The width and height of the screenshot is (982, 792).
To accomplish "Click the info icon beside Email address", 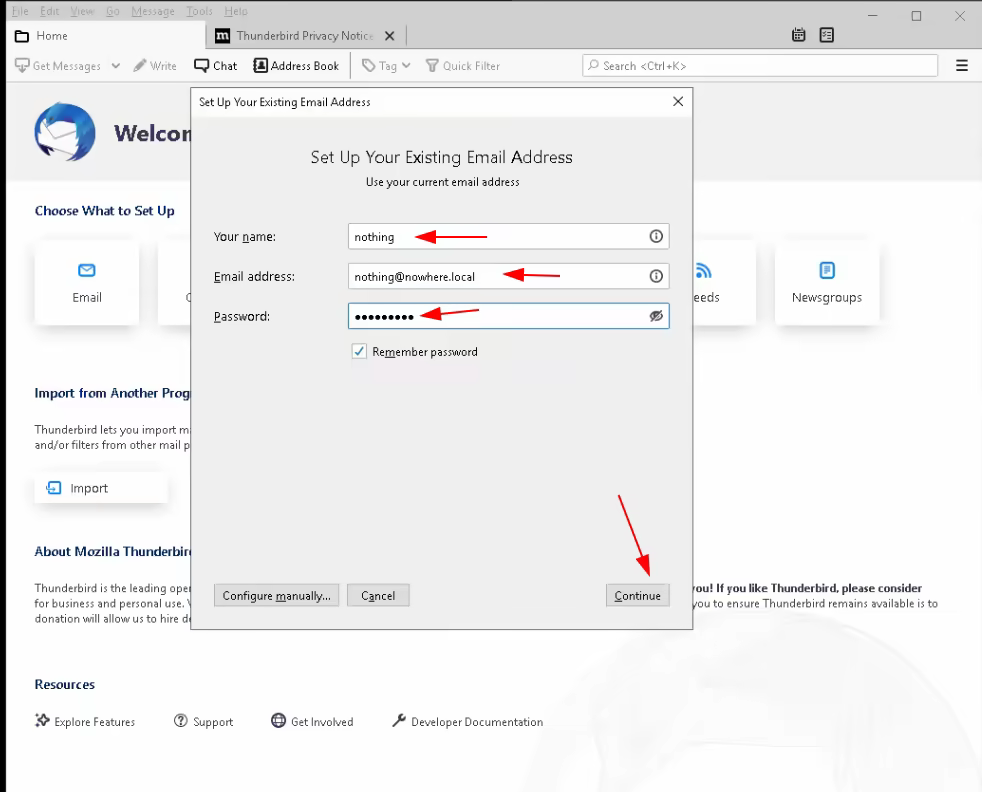I will 656,276.
